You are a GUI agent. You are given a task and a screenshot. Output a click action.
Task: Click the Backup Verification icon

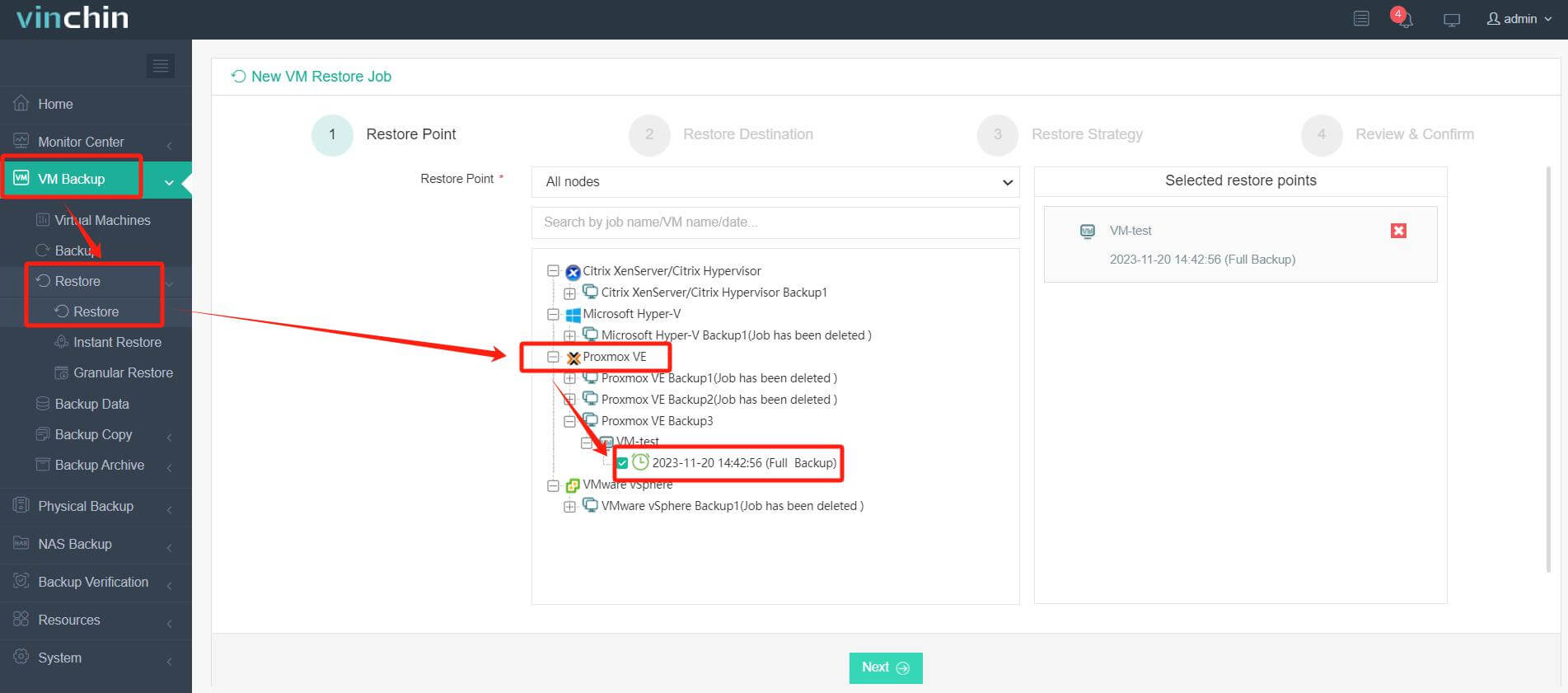tap(21, 581)
